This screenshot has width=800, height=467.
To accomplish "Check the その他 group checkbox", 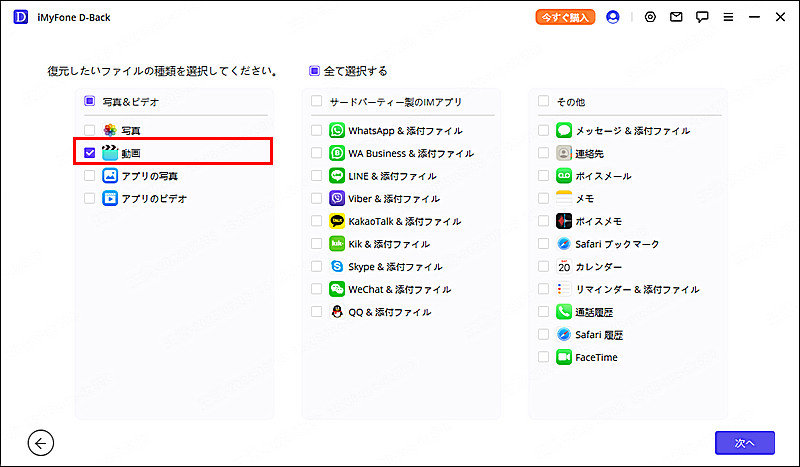I will tap(543, 101).
